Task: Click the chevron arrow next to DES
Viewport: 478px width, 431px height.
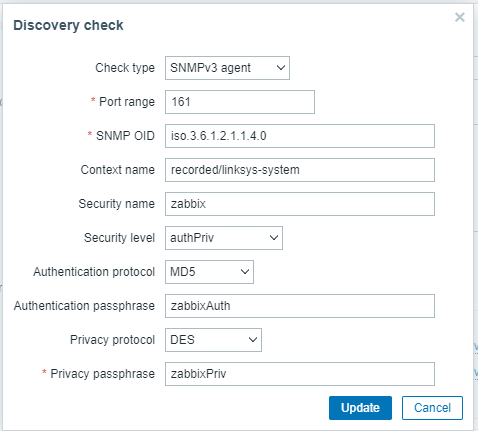Action: pos(253,340)
